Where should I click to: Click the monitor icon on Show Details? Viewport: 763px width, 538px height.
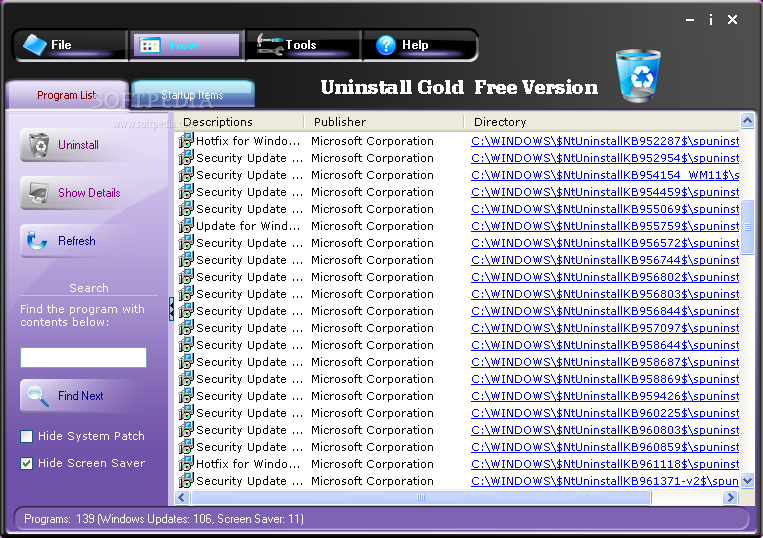pos(39,193)
